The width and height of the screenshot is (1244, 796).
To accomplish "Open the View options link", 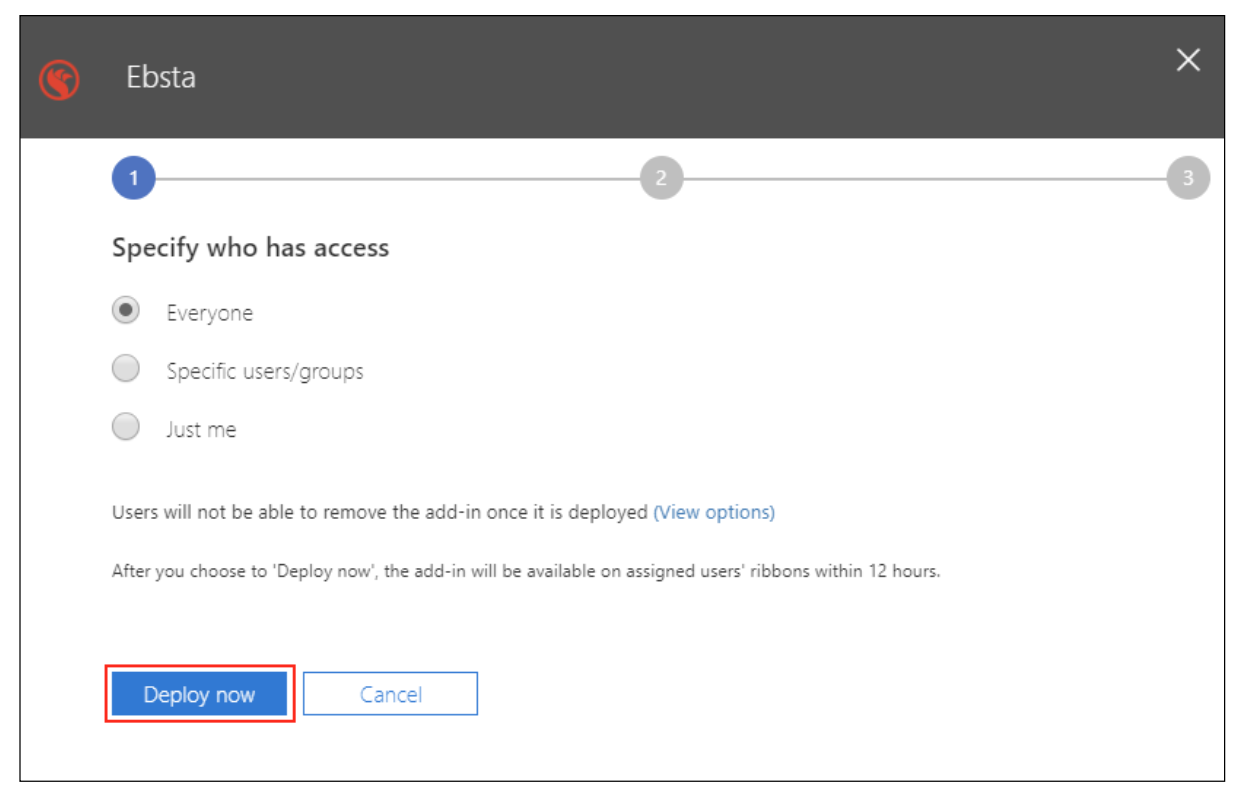I will (714, 512).
